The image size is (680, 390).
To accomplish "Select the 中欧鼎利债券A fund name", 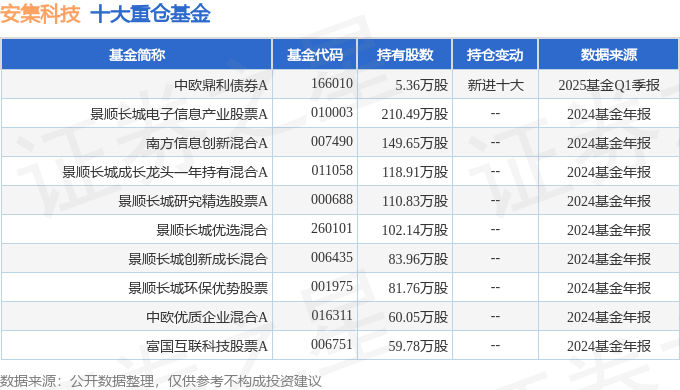I will 221,85.
